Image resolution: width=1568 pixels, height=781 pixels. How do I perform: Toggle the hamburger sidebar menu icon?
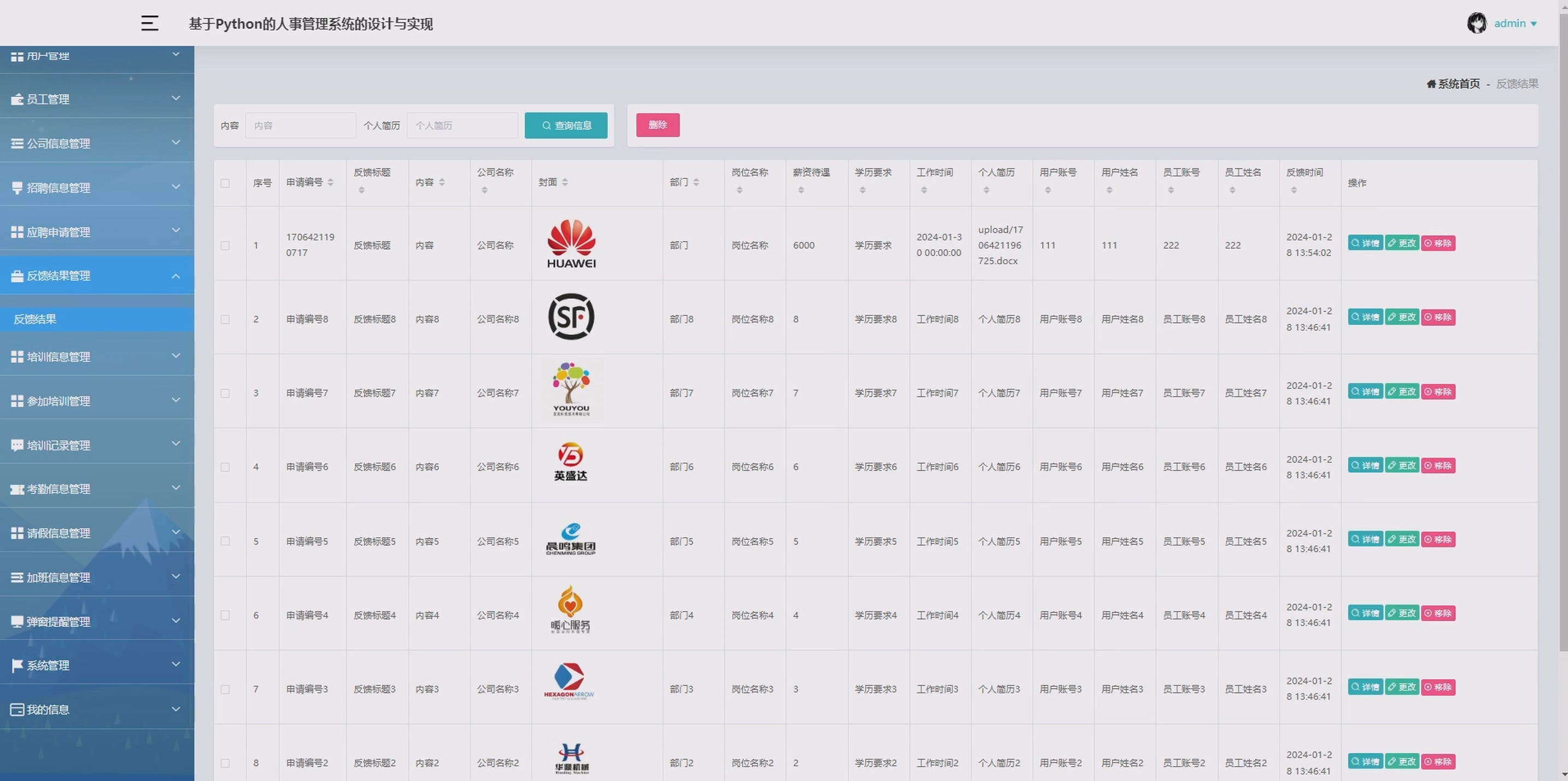(x=150, y=23)
